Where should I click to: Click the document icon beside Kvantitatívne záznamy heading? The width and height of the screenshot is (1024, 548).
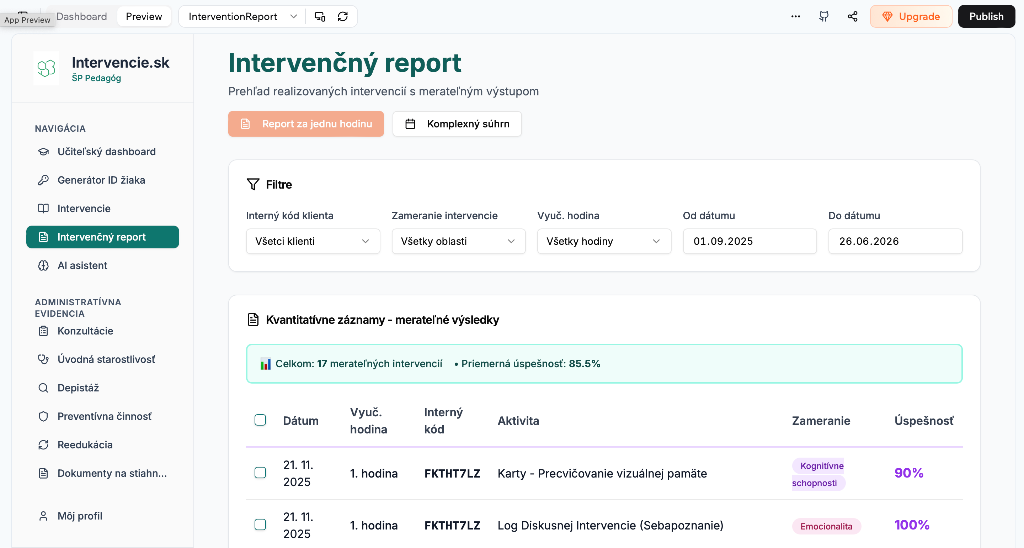click(x=253, y=320)
